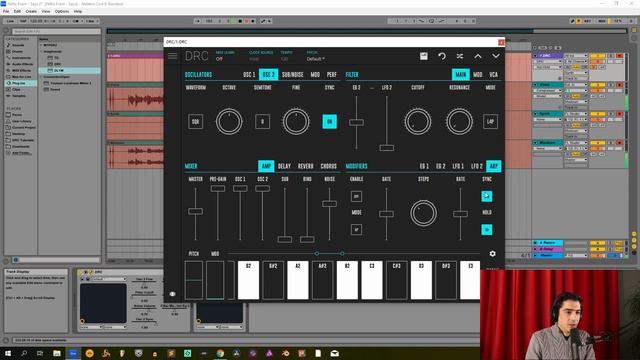Click Ableton stop transport button
The height and width of the screenshot is (360, 640).
coord(240,21)
